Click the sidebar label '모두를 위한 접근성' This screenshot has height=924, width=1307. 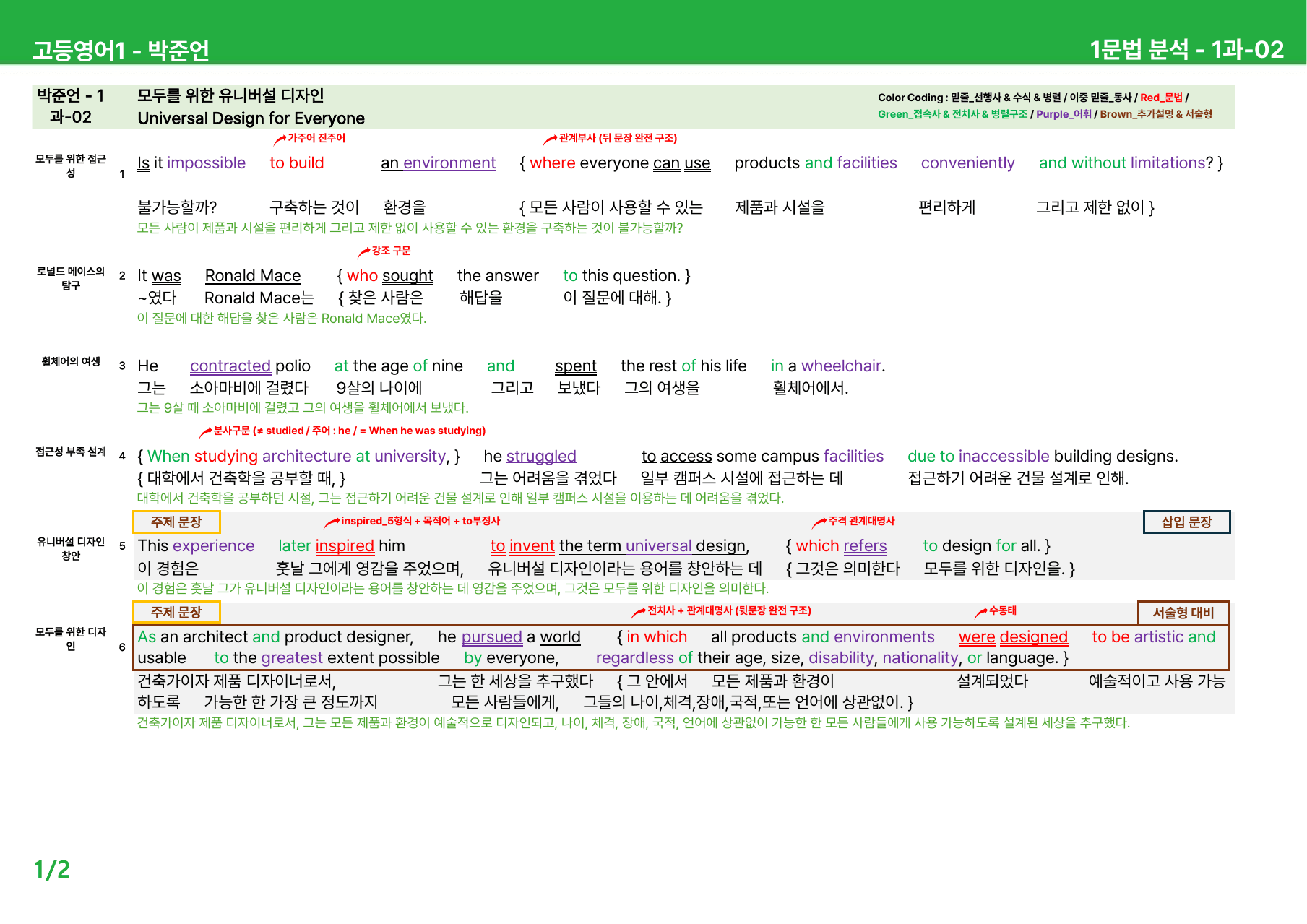pyautogui.click(x=71, y=165)
